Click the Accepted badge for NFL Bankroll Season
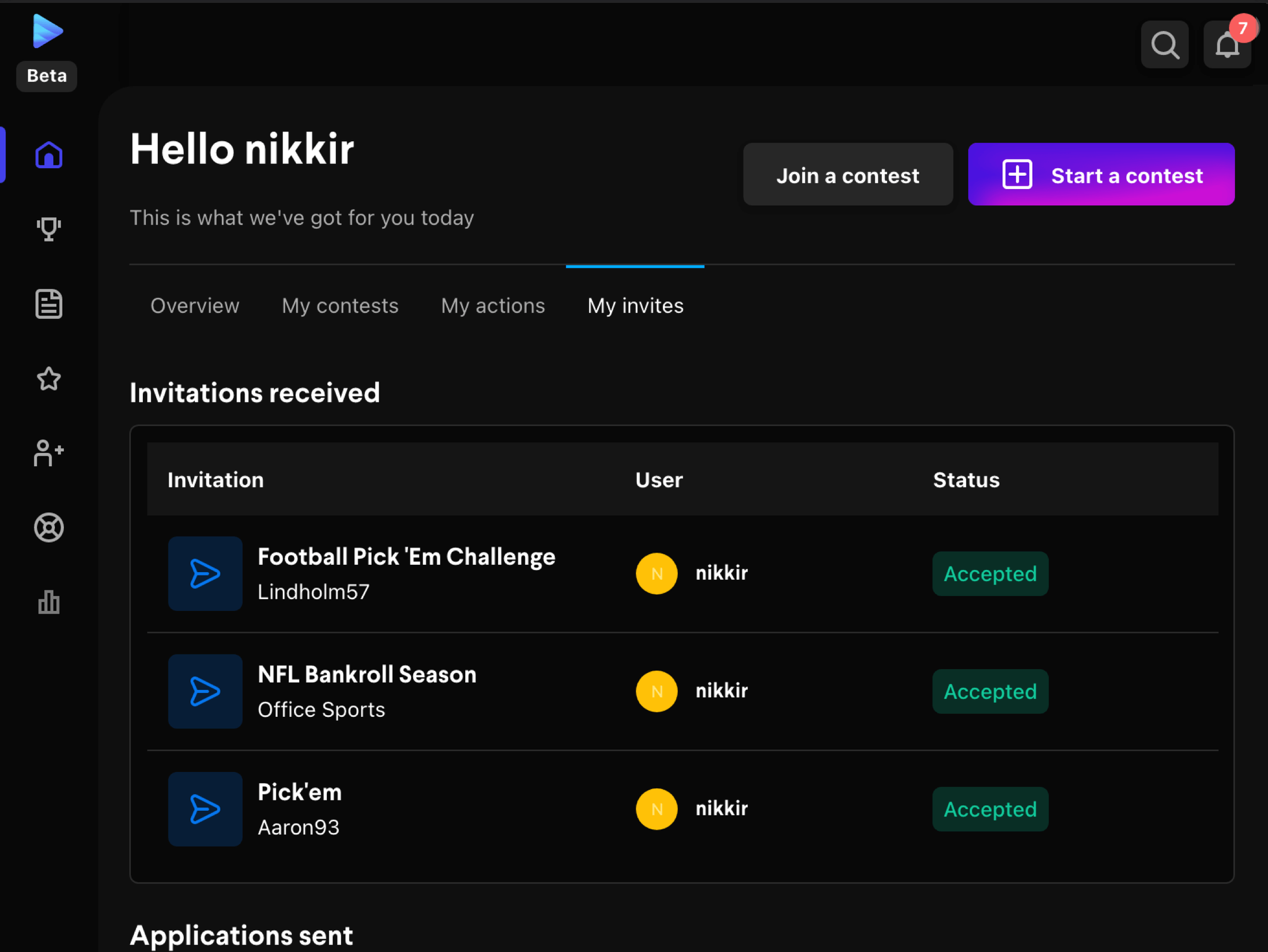1268x952 pixels. click(x=990, y=691)
